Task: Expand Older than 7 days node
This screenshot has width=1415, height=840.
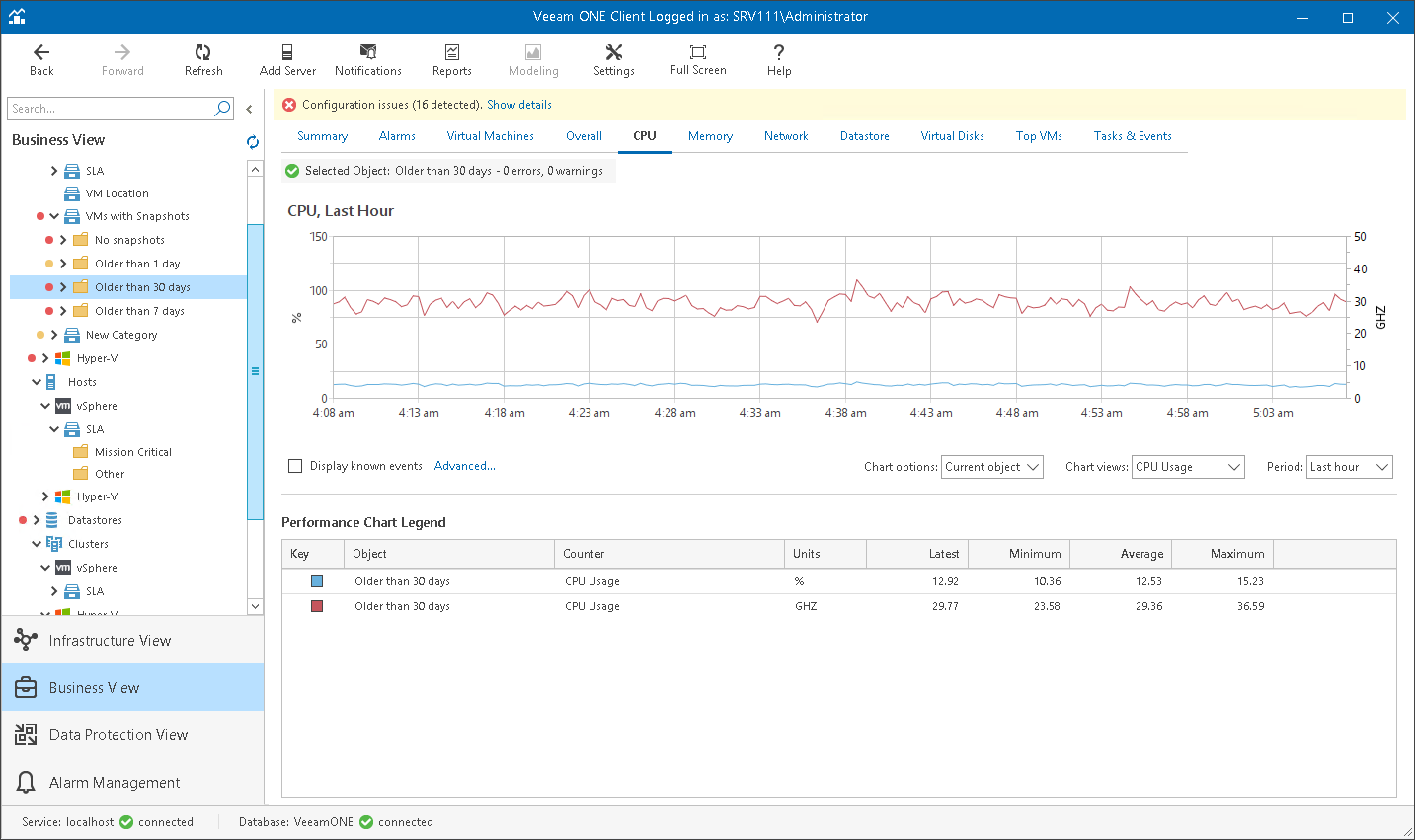Action: tap(63, 311)
